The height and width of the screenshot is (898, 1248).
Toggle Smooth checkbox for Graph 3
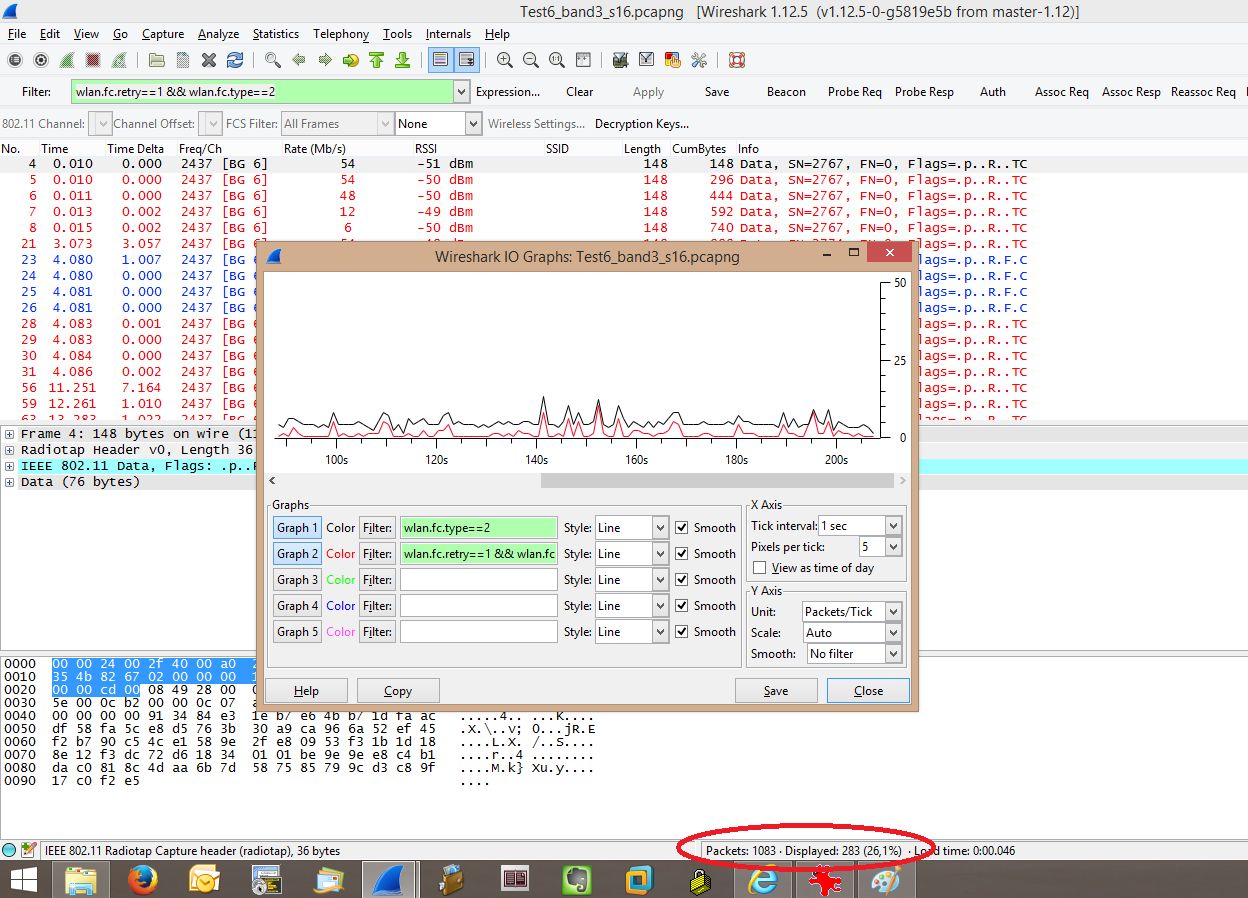coord(682,579)
